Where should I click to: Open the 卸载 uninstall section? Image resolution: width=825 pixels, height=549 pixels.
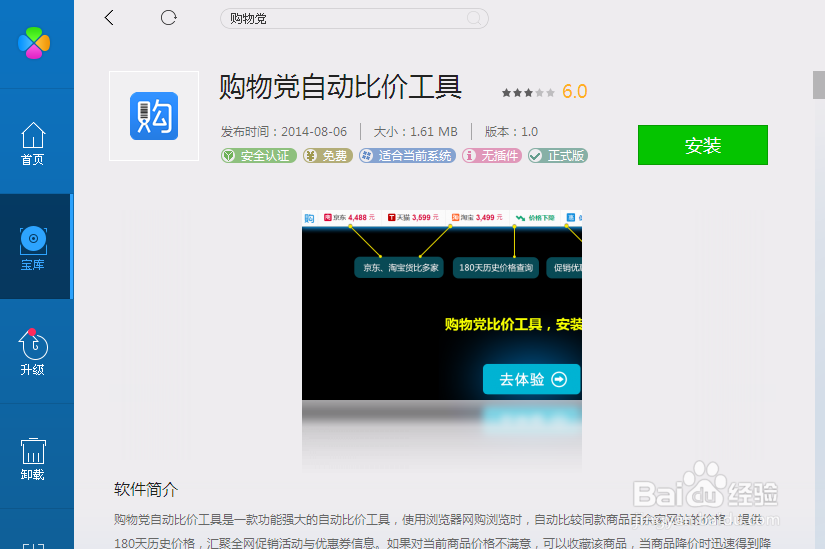click(33, 459)
